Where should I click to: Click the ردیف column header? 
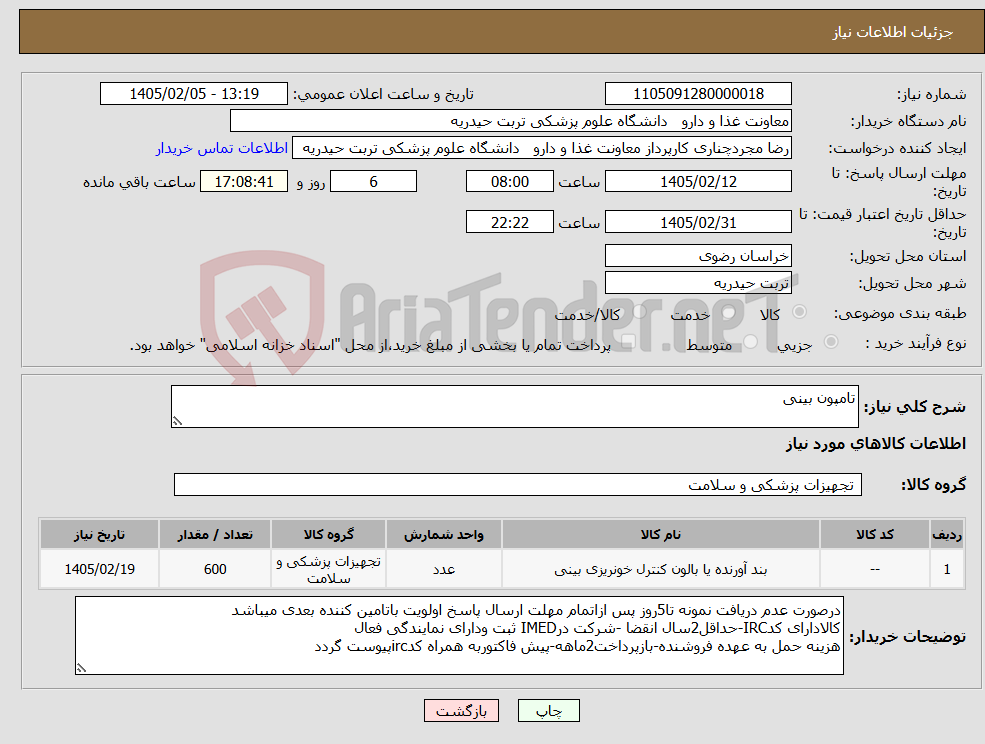[x=947, y=534]
